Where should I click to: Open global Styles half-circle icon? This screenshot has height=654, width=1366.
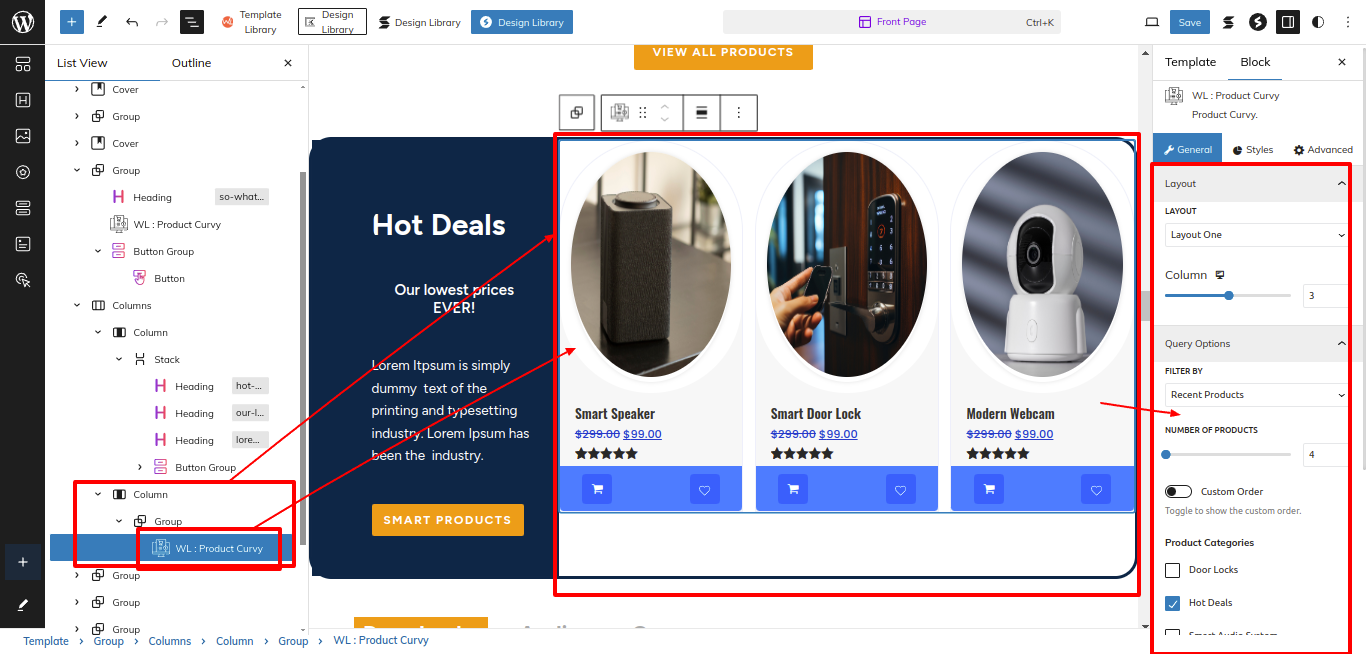click(1318, 22)
